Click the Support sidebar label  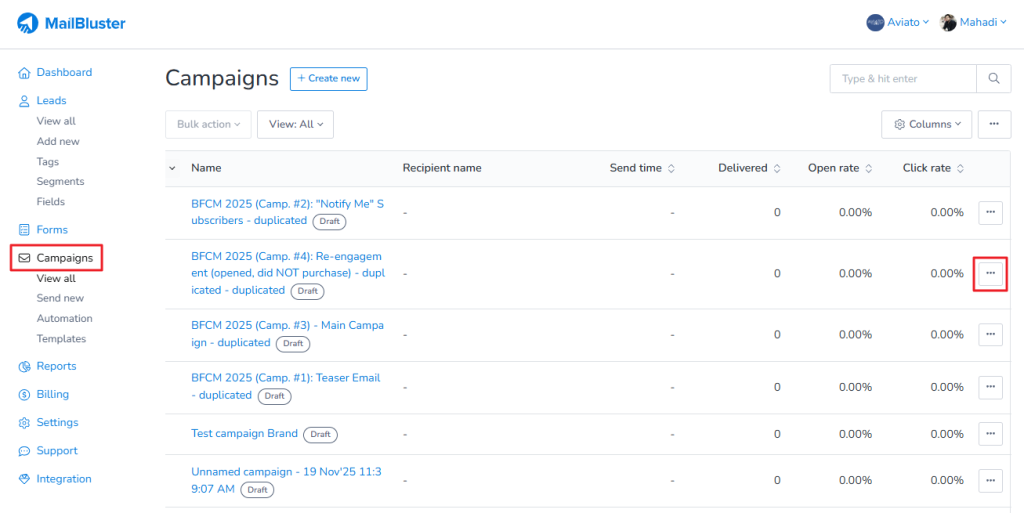[x=57, y=451]
